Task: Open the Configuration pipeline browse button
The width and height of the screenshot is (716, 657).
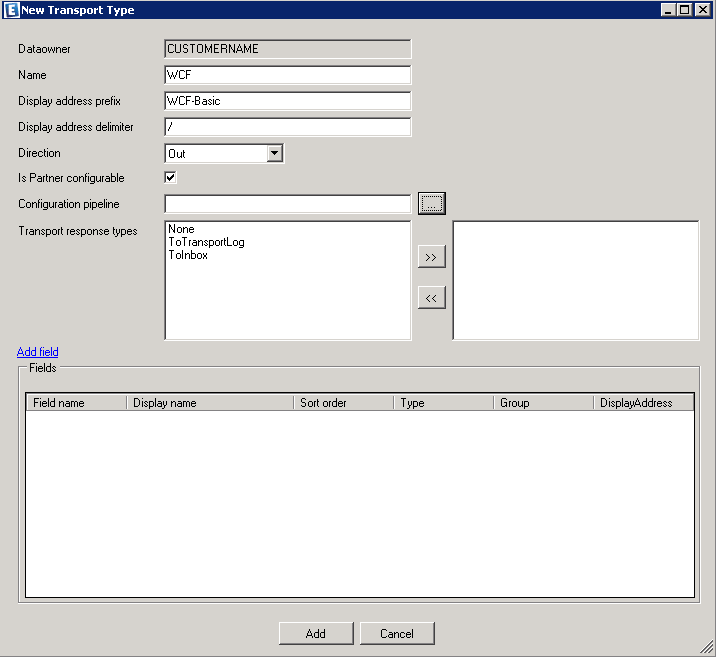Action: coord(431,204)
